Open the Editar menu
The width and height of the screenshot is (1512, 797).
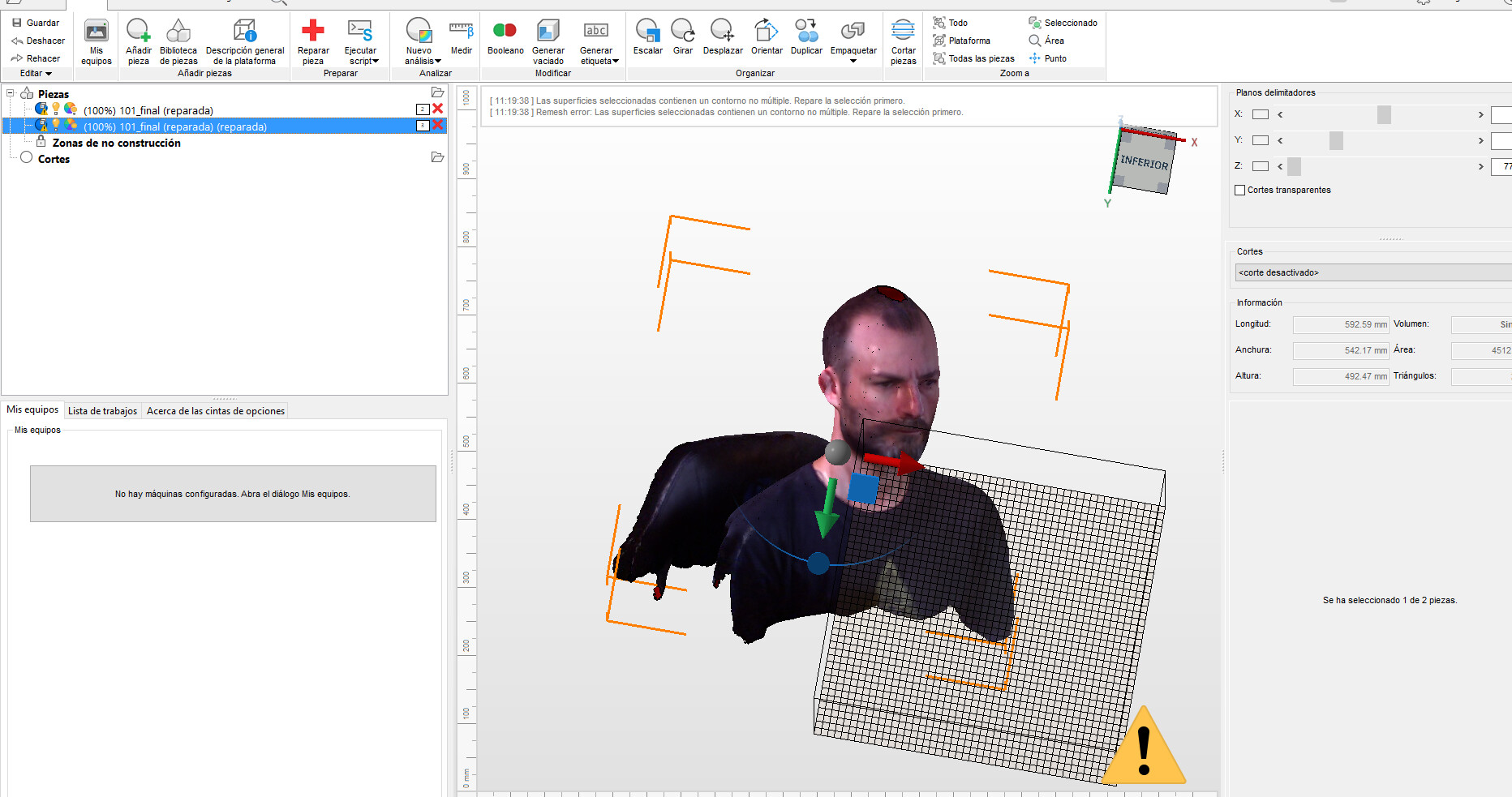point(35,73)
